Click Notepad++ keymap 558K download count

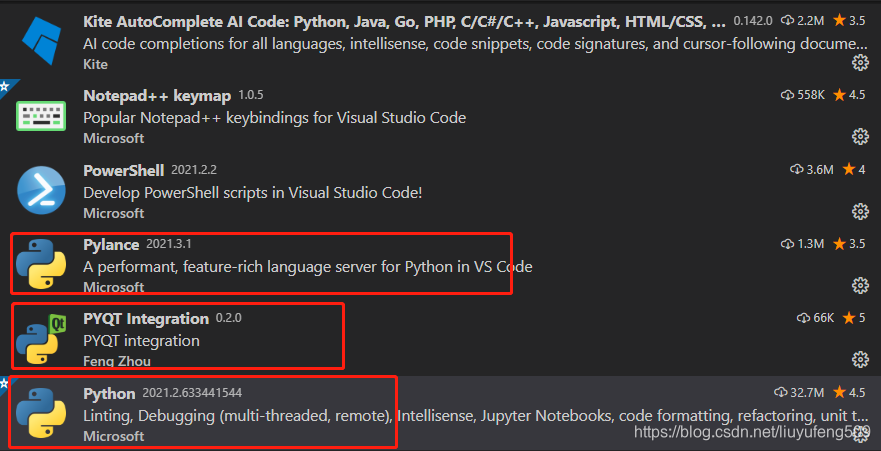coord(802,95)
